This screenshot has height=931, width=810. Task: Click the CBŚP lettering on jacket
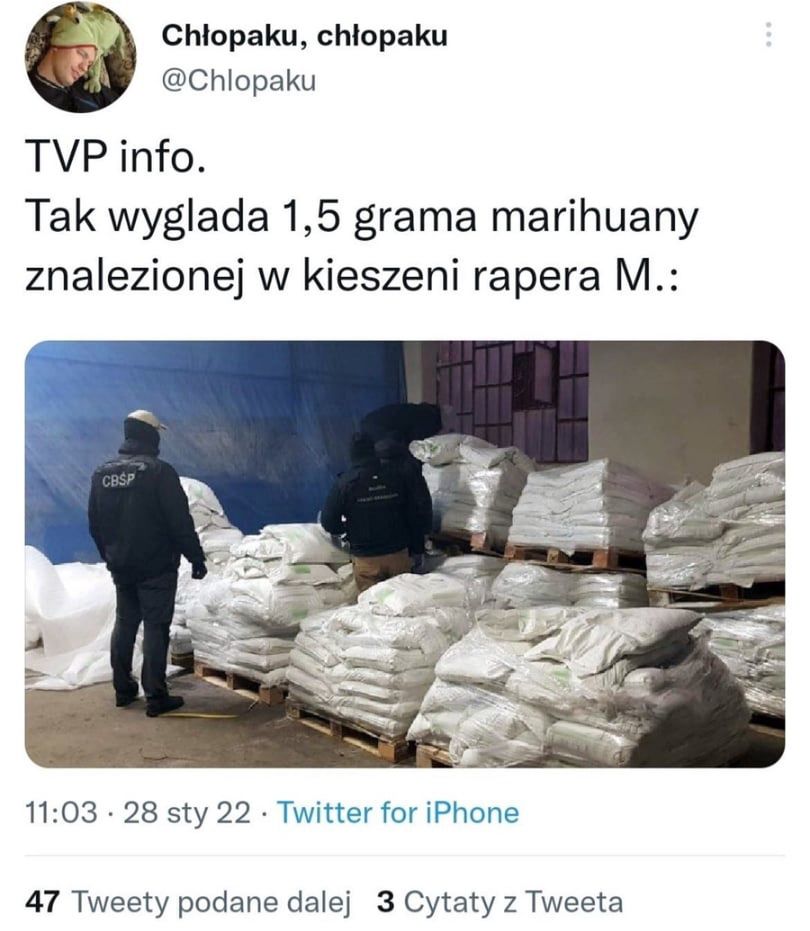click(119, 480)
